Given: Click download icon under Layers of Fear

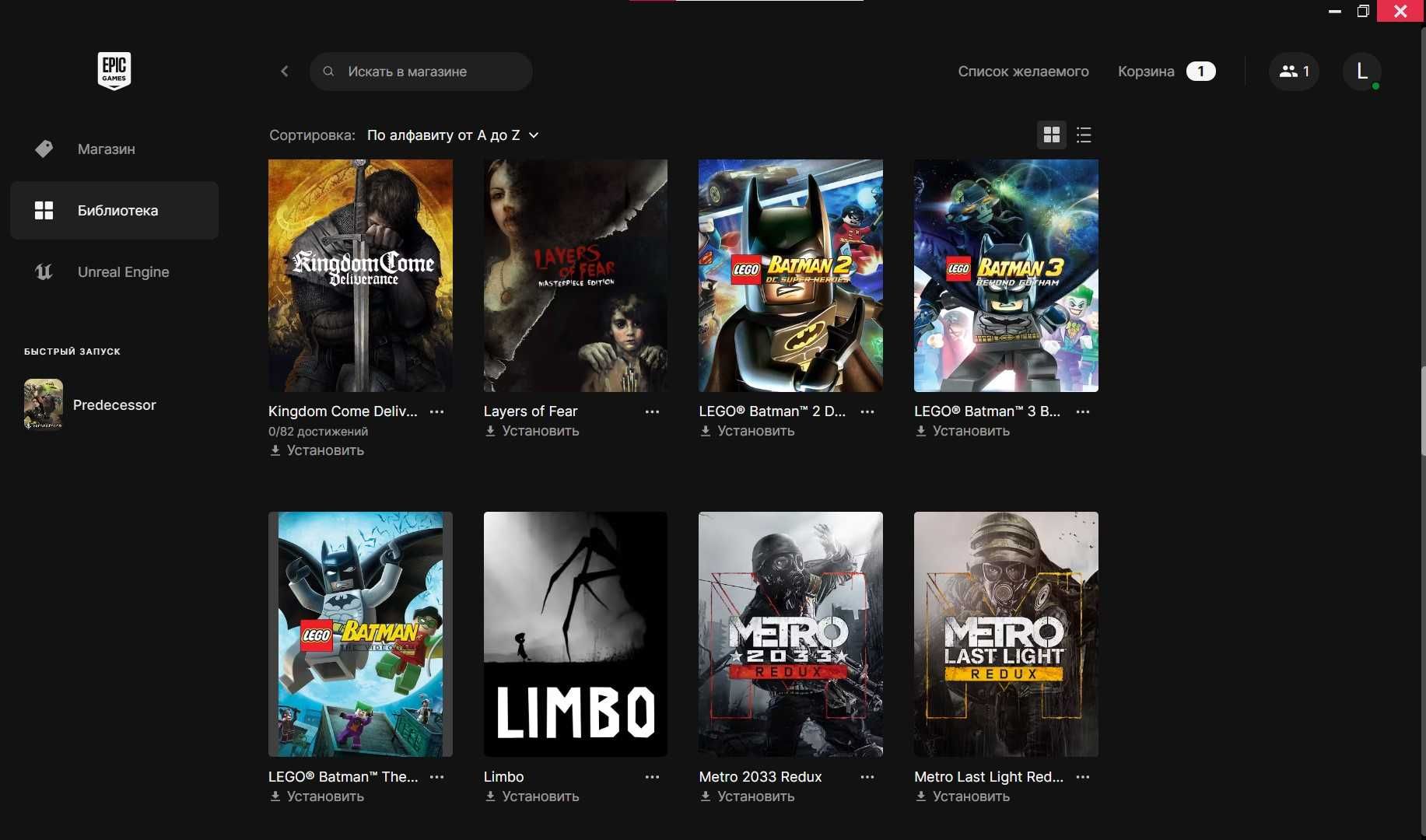Looking at the screenshot, I should point(490,431).
